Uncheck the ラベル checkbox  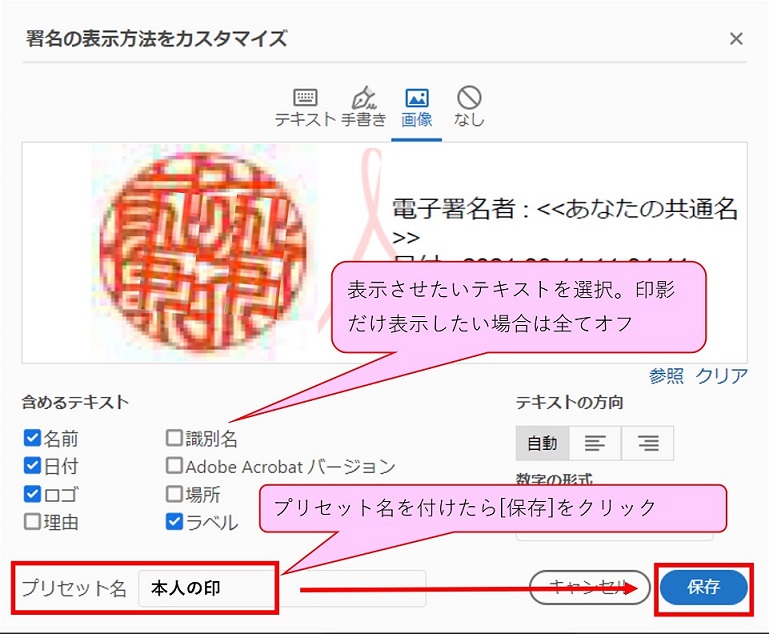(x=174, y=521)
